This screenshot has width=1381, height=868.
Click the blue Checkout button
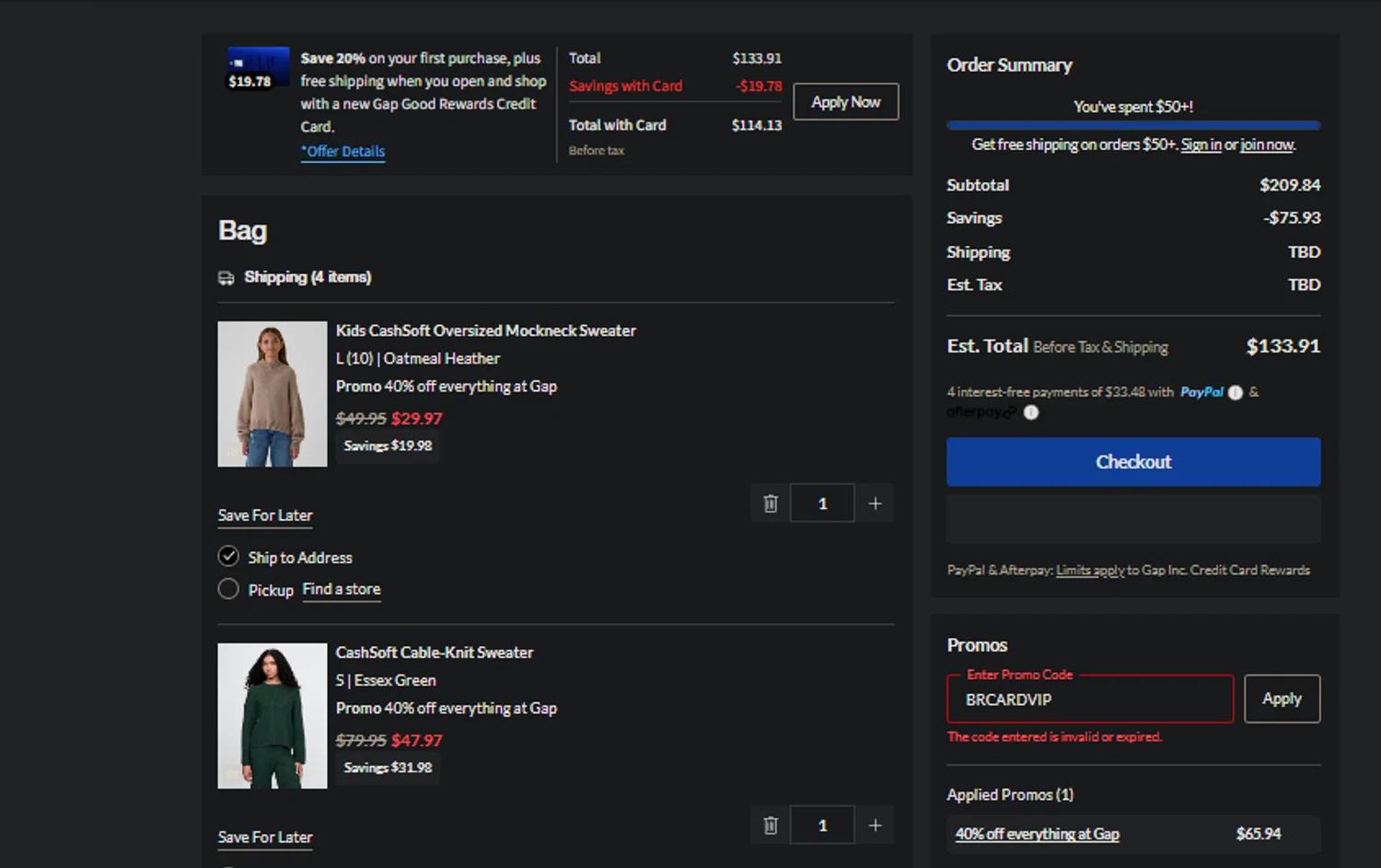pos(1133,462)
